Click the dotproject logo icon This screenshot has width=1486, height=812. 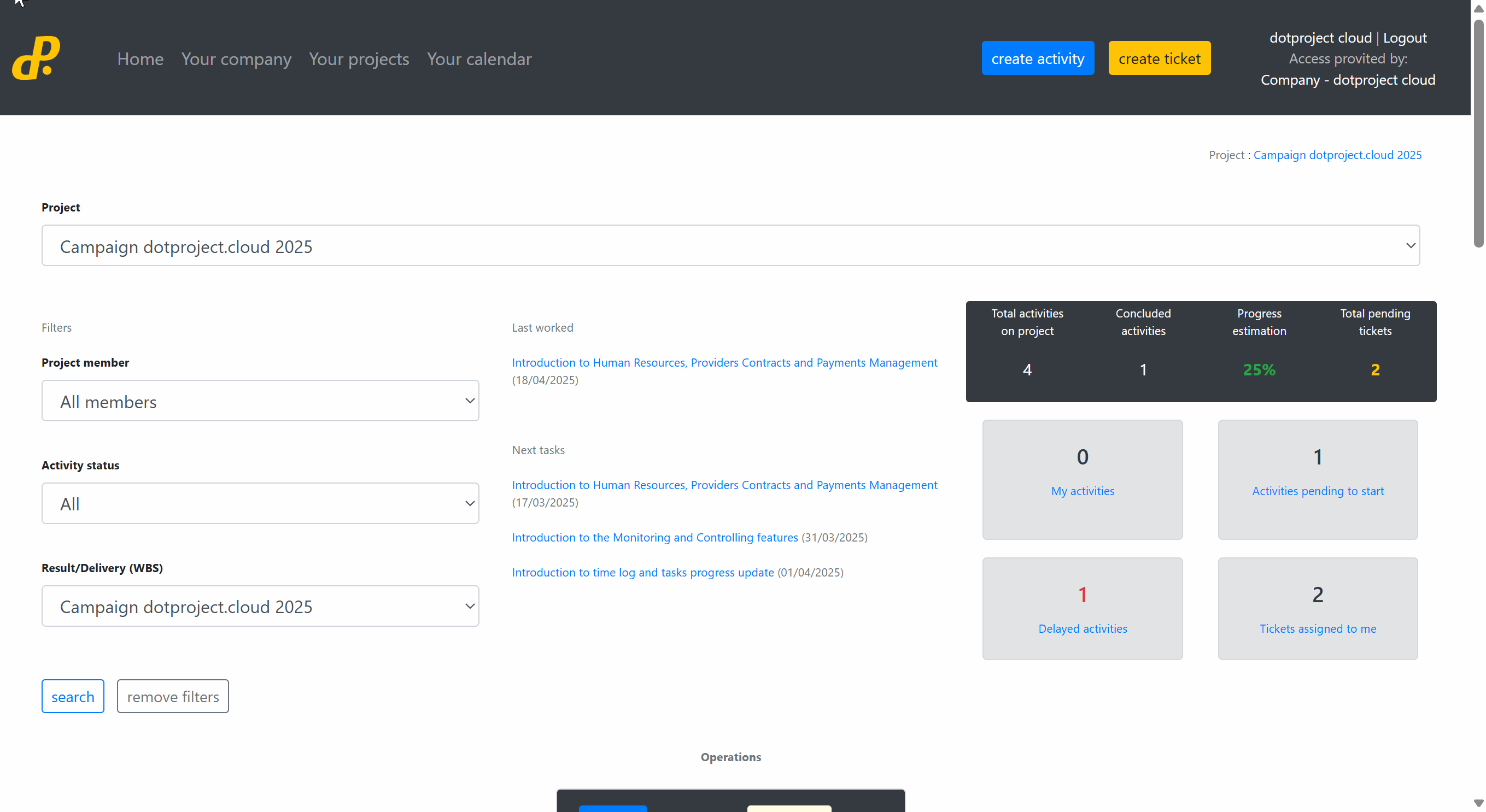[36, 58]
